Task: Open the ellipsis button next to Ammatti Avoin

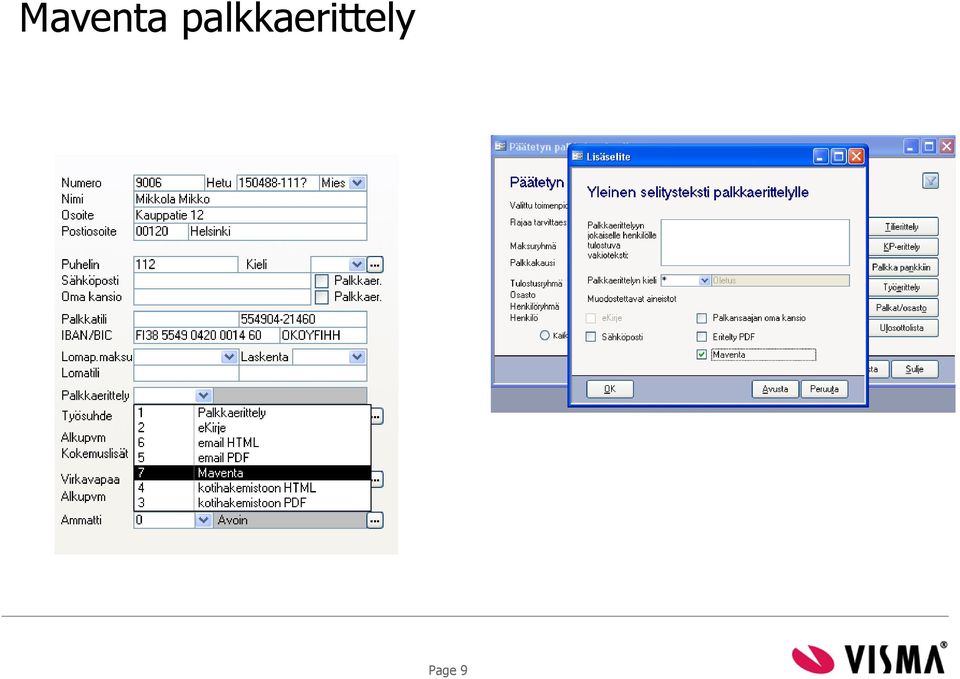Action: coord(375,520)
